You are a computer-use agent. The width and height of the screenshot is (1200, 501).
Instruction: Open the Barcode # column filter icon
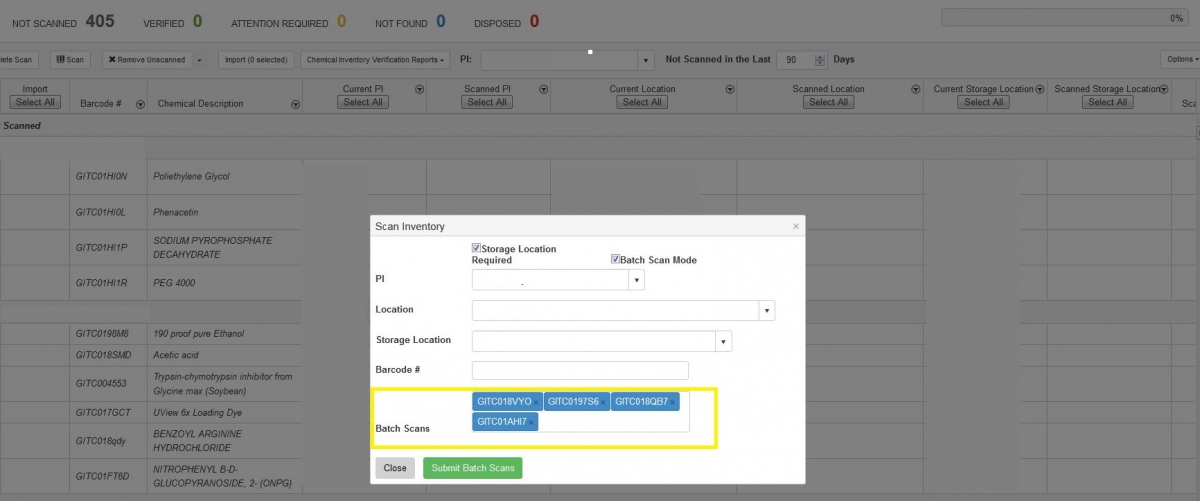140,104
